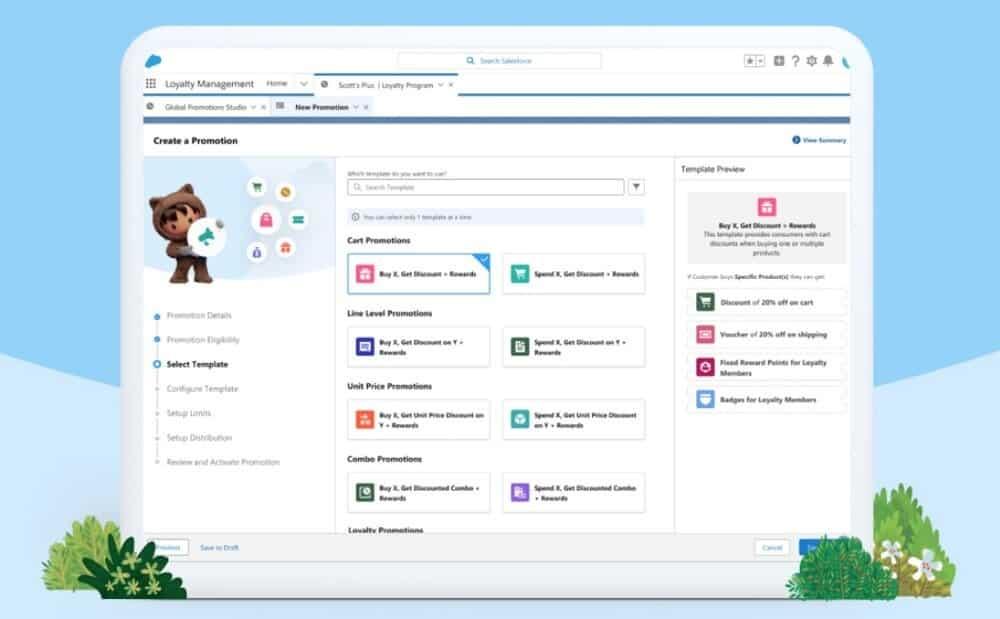Image resolution: width=1000 pixels, height=619 pixels.
Task: Open the View Summary link
Action: [819, 140]
